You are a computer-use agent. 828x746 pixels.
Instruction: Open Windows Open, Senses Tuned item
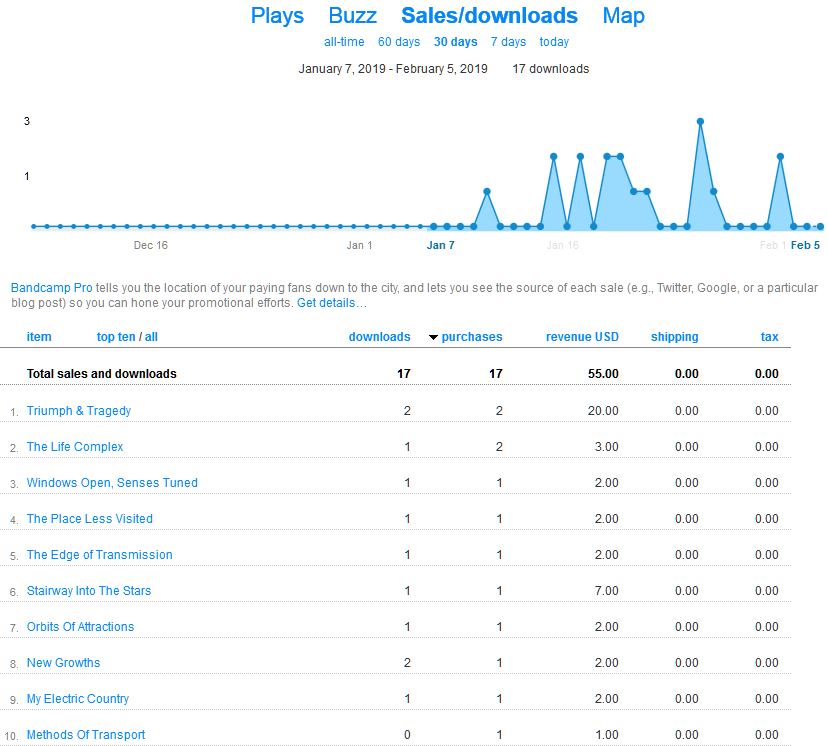coord(112,483)
